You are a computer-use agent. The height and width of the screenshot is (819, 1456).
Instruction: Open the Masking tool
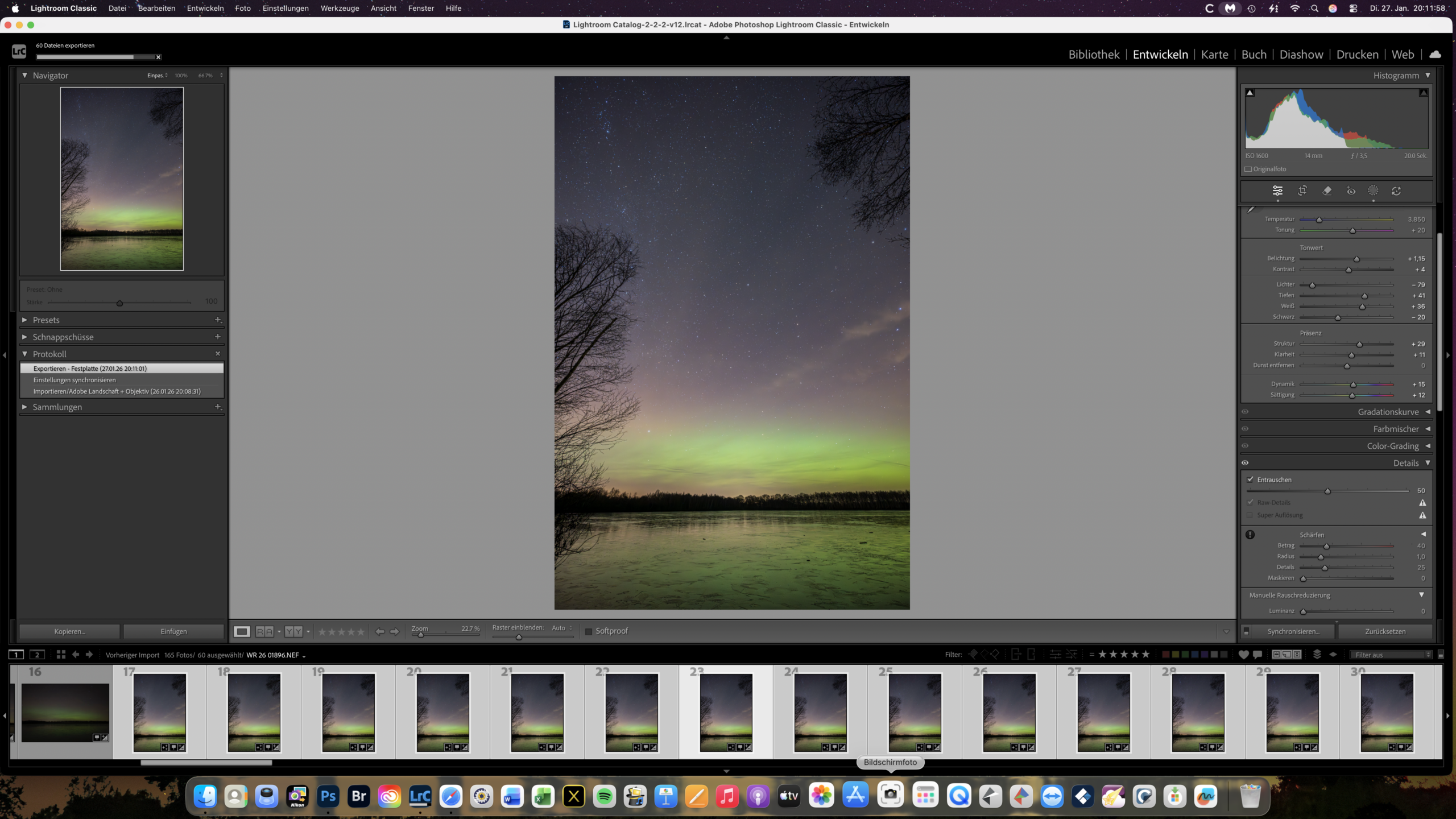tap(1373, 191)
